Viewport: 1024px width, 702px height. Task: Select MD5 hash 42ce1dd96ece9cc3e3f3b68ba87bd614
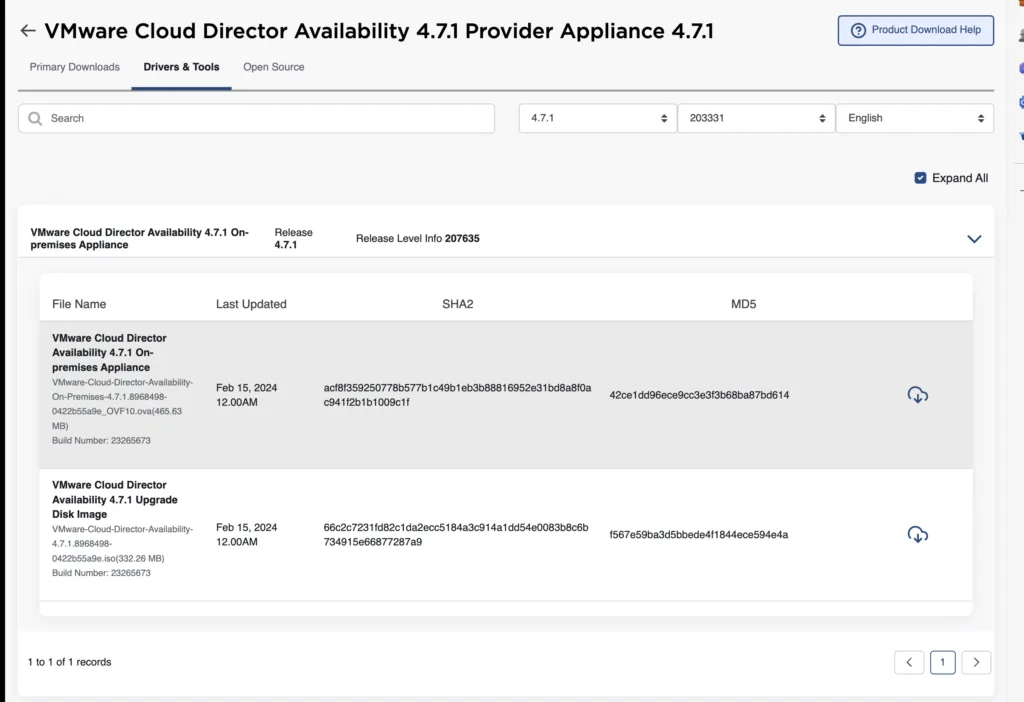(x=699, y=394)
